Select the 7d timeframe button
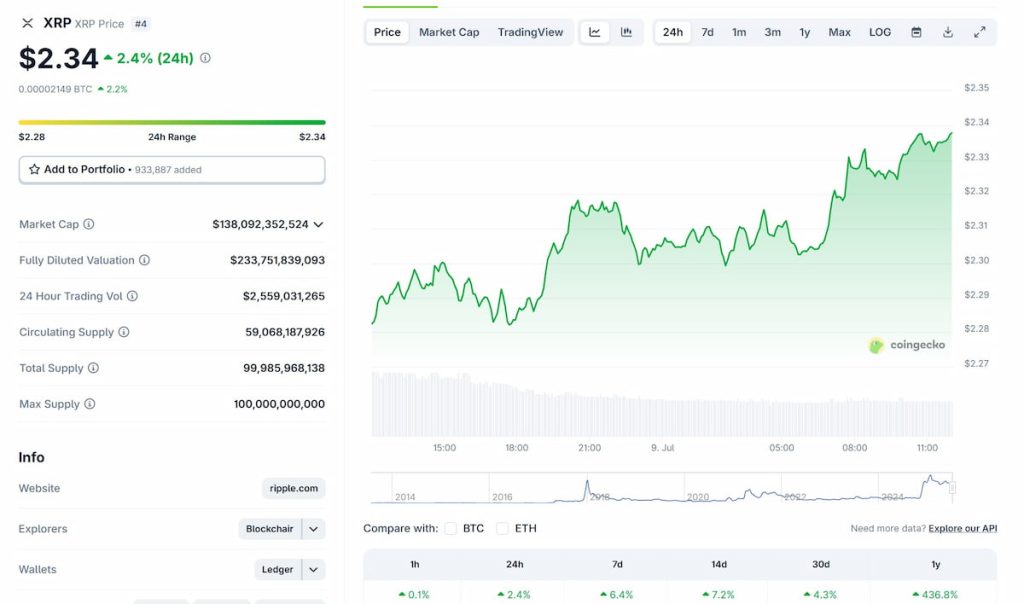 707,32
